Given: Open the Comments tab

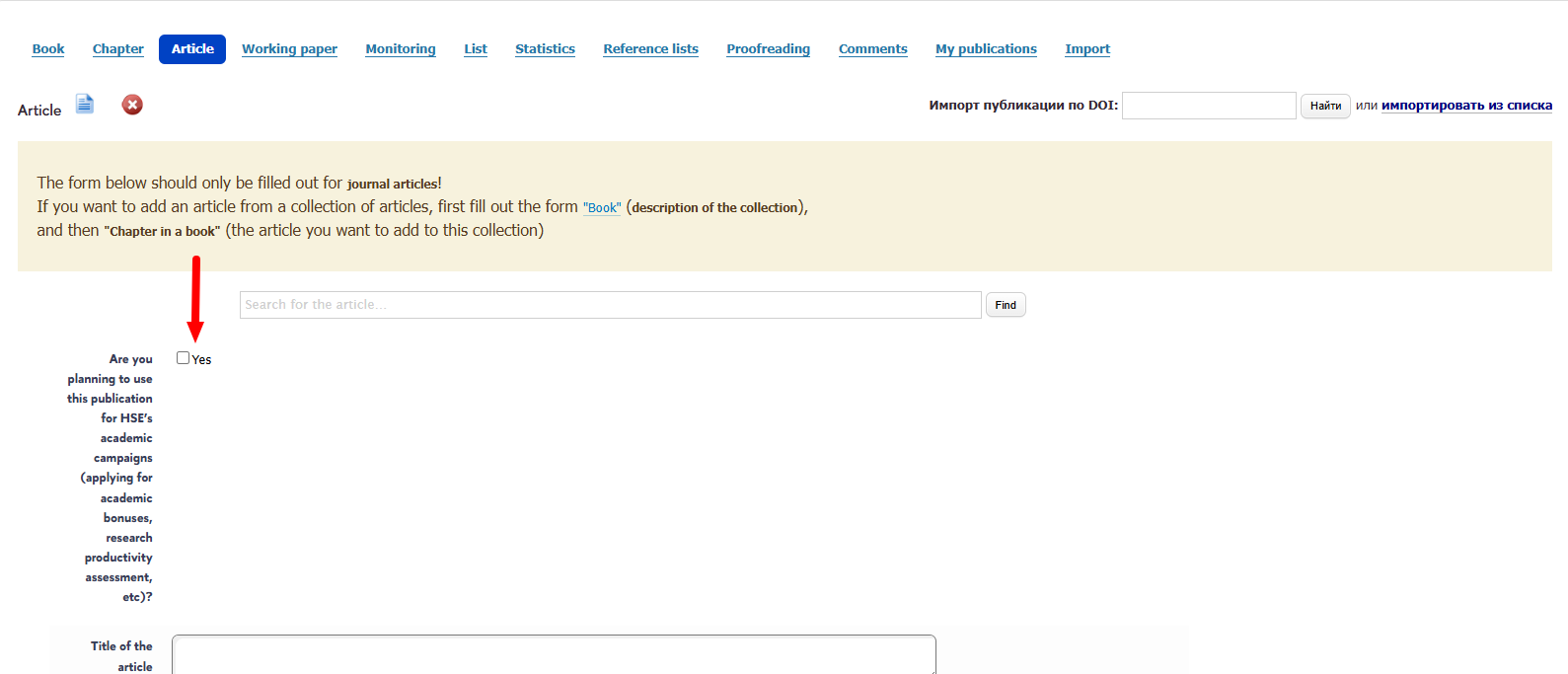Looking at the screenshot, I should click(872, 49).
